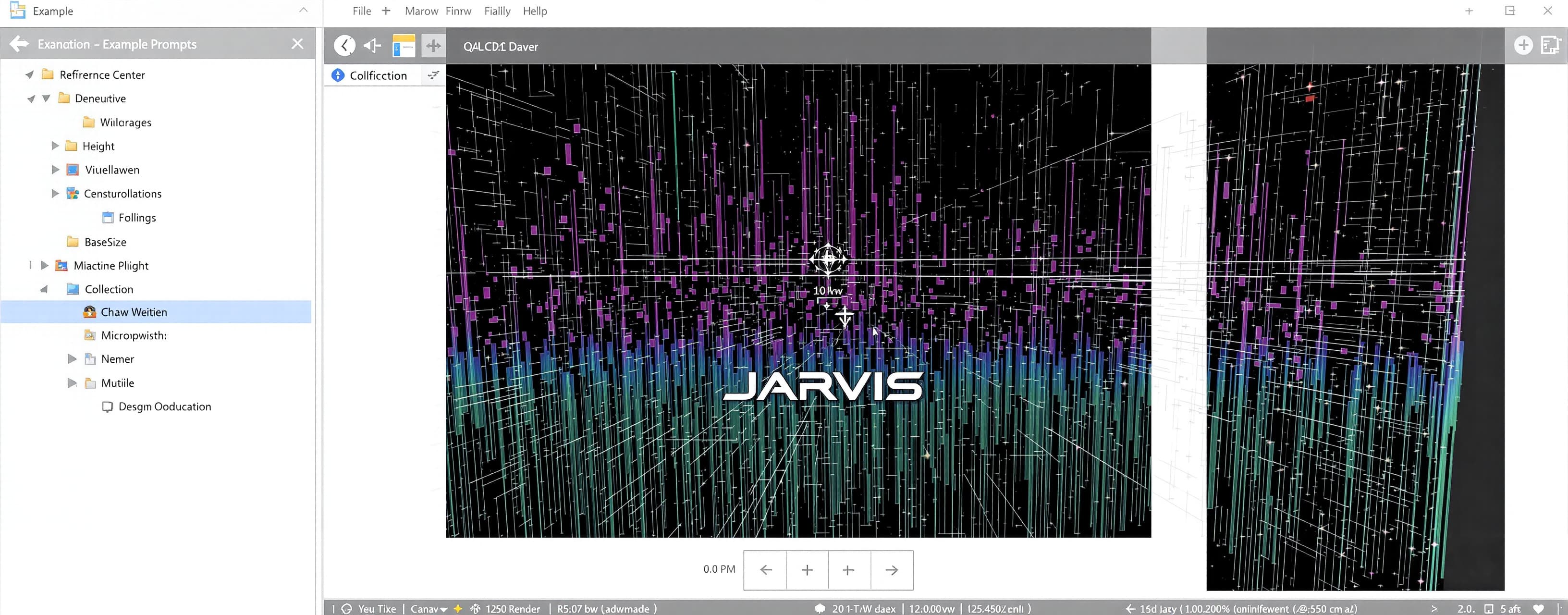Click the Desgm Ooducation monitor icon
Screen dimensions: 1568x615
coord(107,407)
